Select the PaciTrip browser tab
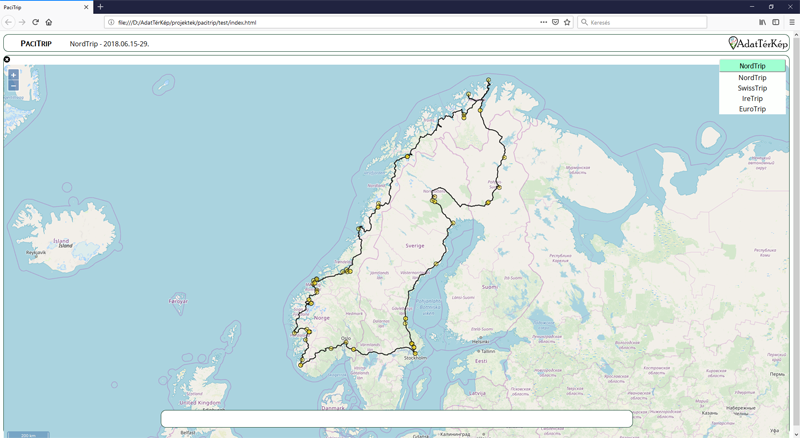Viewport: 800px width, 438px height. (x=46, y=7)
